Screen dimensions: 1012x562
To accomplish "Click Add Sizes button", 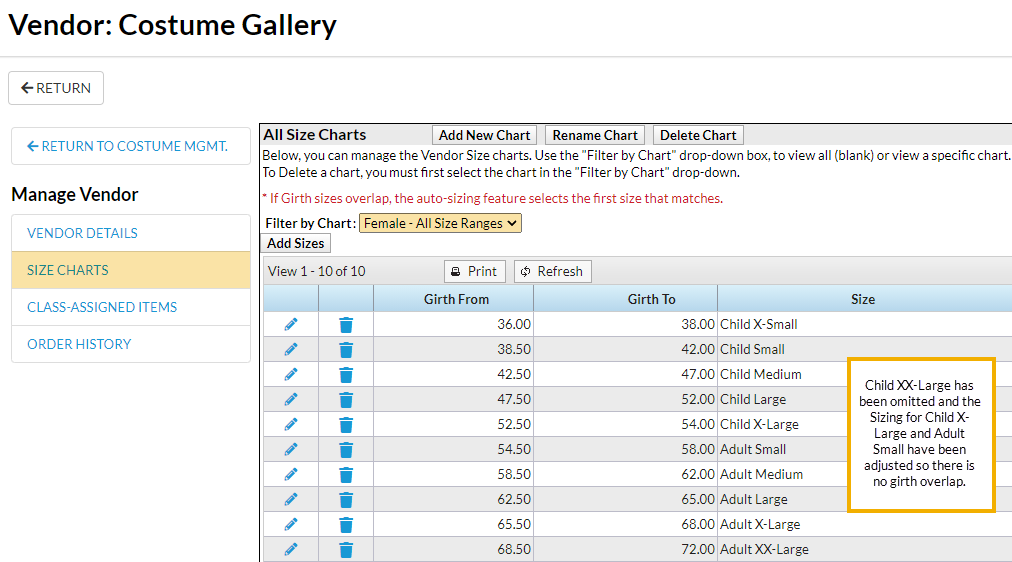I will (x=296, y=243).
